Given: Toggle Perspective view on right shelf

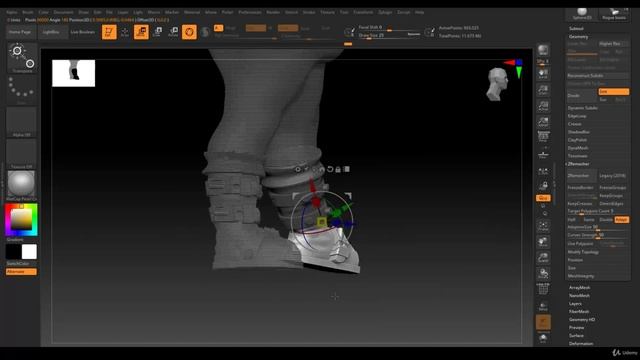Looking at the screenshot, I should [x=543, y=138].
